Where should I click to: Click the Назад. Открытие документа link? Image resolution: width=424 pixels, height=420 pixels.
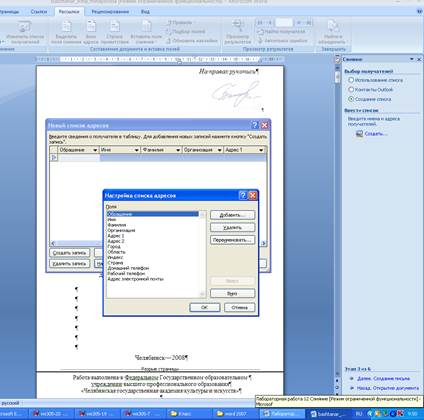point(388,388)
